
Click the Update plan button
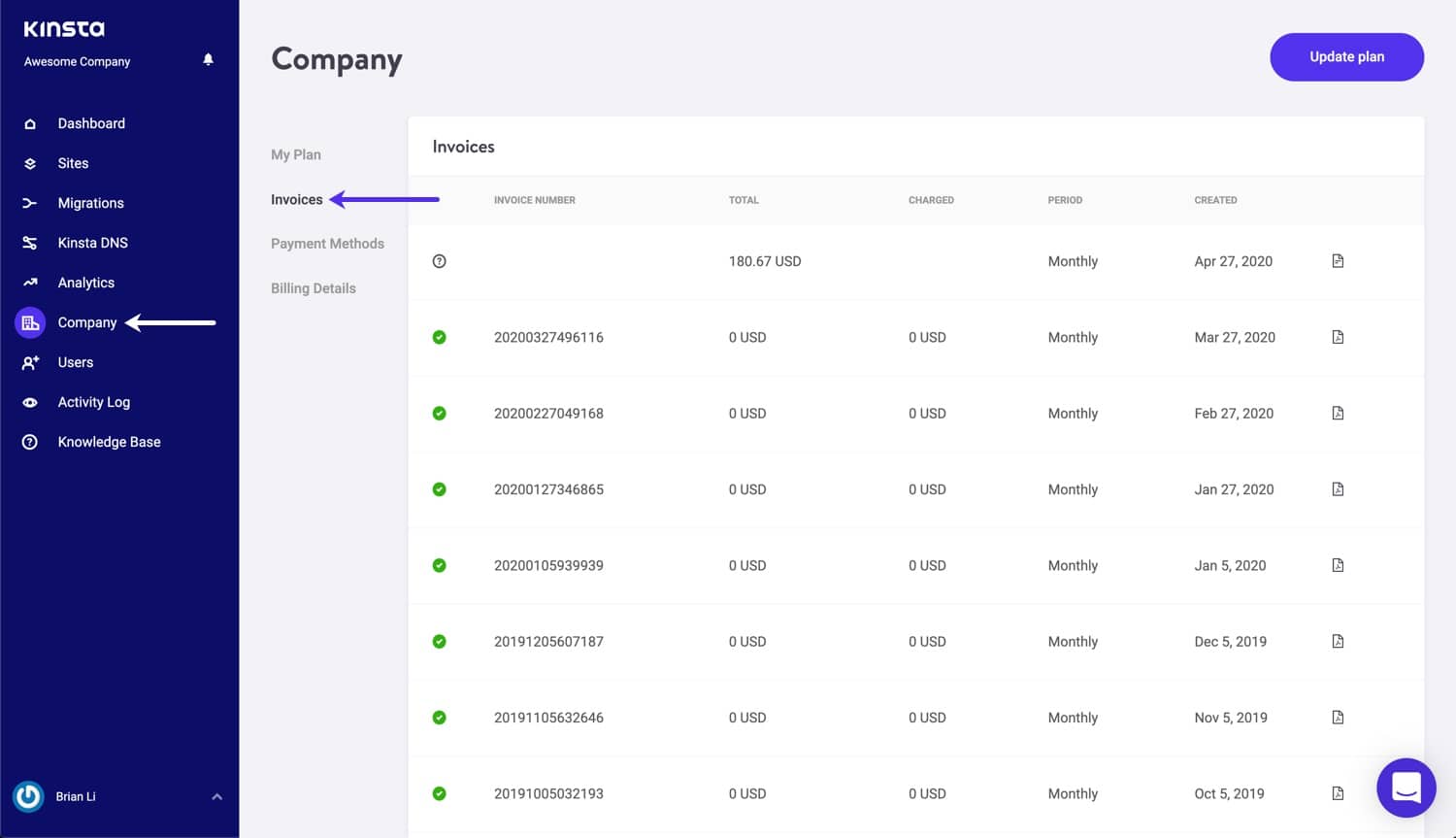click(x=1346, y=57)
